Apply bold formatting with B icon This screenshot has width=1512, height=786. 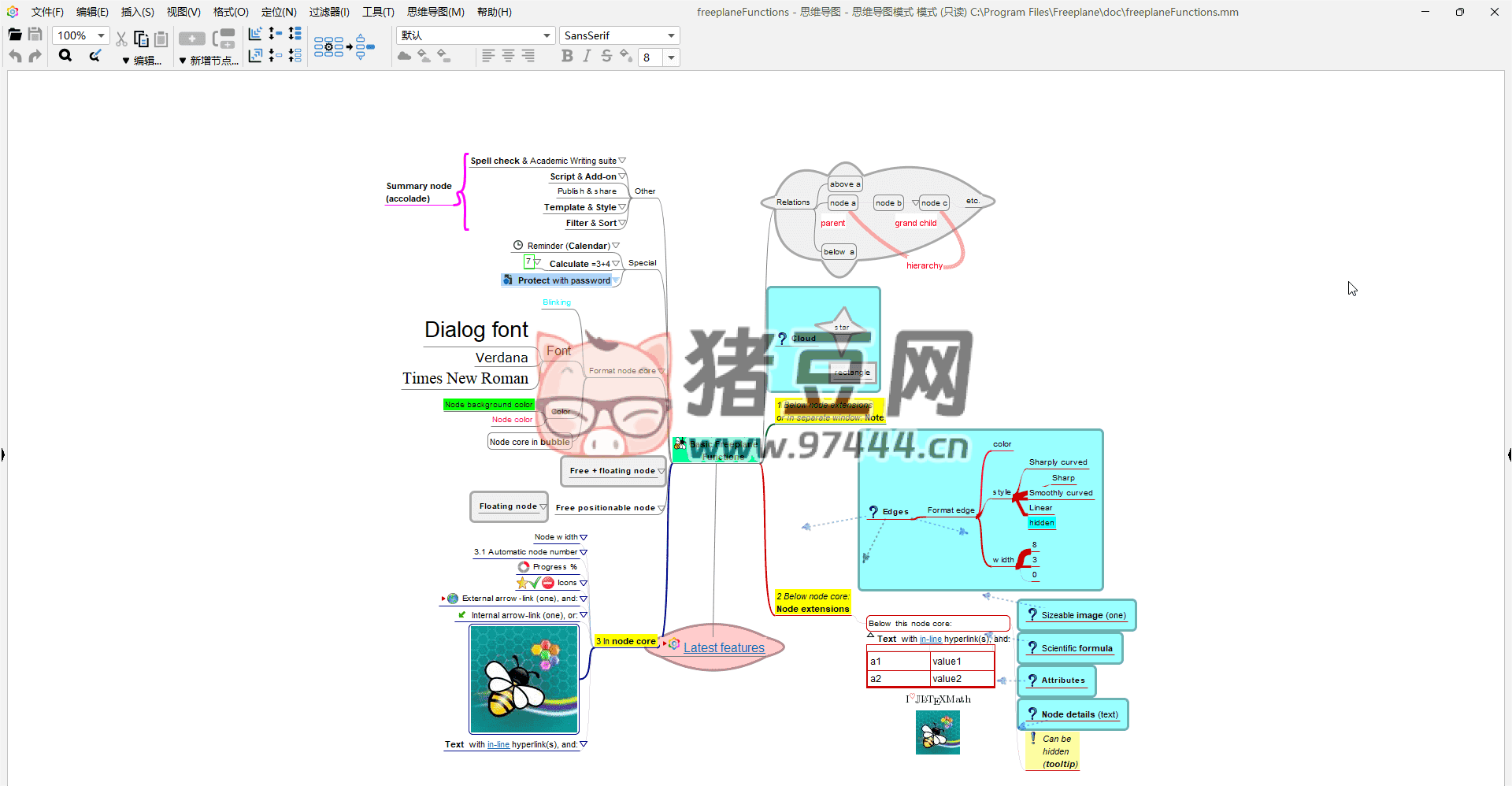pyautogui.click(x=567, y=56)
